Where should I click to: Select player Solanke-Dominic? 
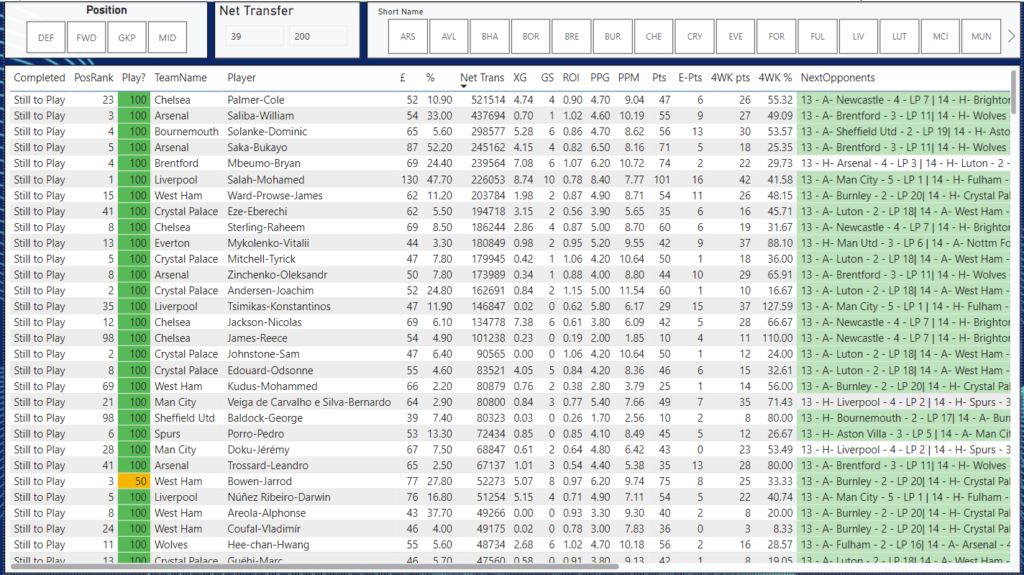[x=267, y=131]
